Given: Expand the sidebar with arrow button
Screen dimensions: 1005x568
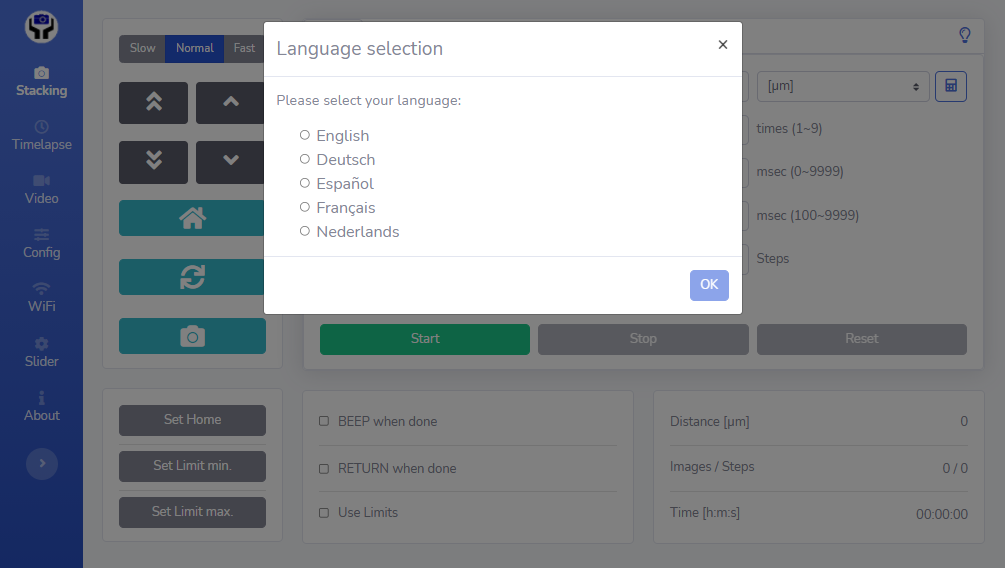Looking at the screenshot, I should pos(42,463).
